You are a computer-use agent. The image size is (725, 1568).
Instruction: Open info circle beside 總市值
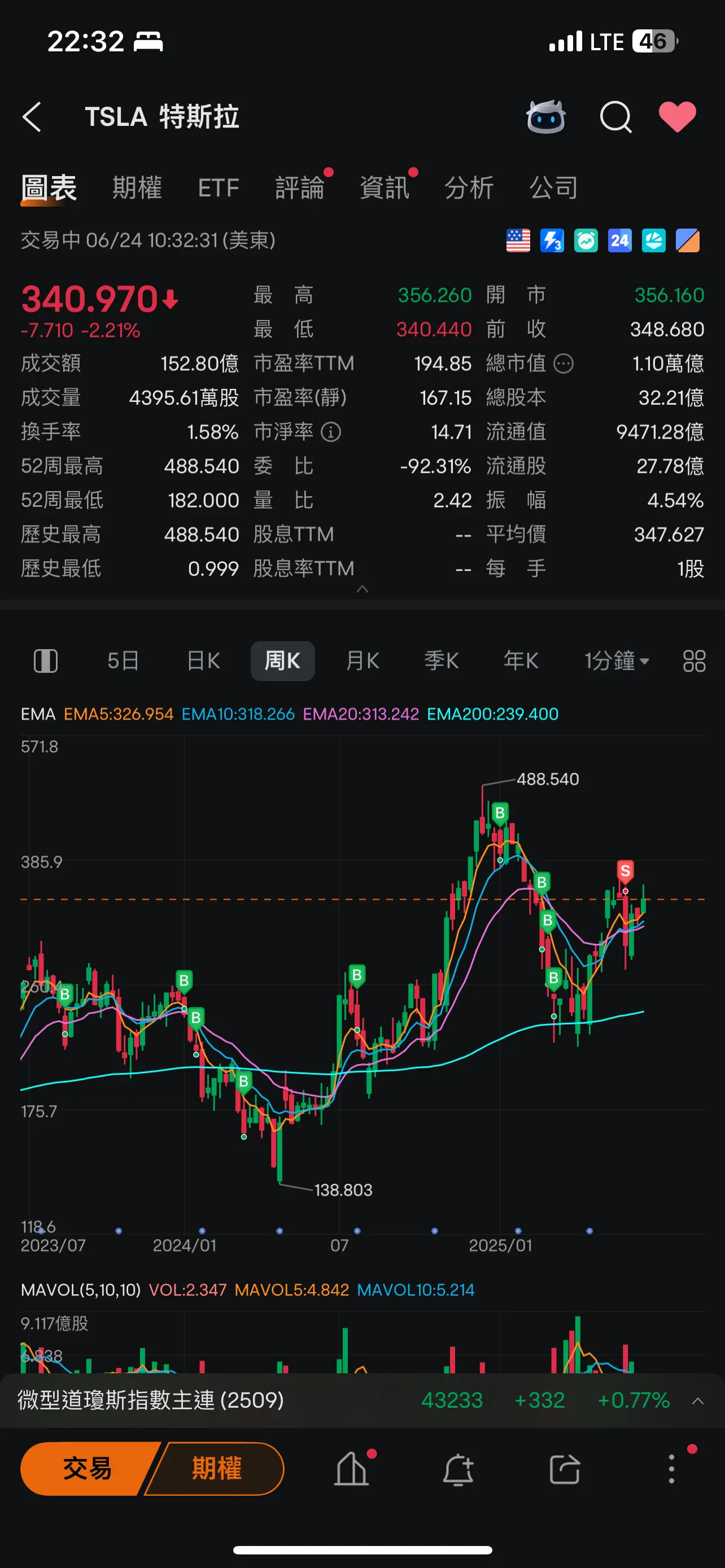pyautogui.click(x=564, y=364)
